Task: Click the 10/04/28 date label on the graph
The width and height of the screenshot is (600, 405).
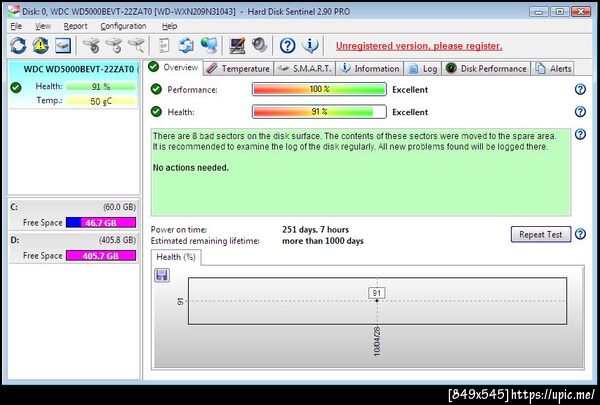Action: click(x=377, y=341)
